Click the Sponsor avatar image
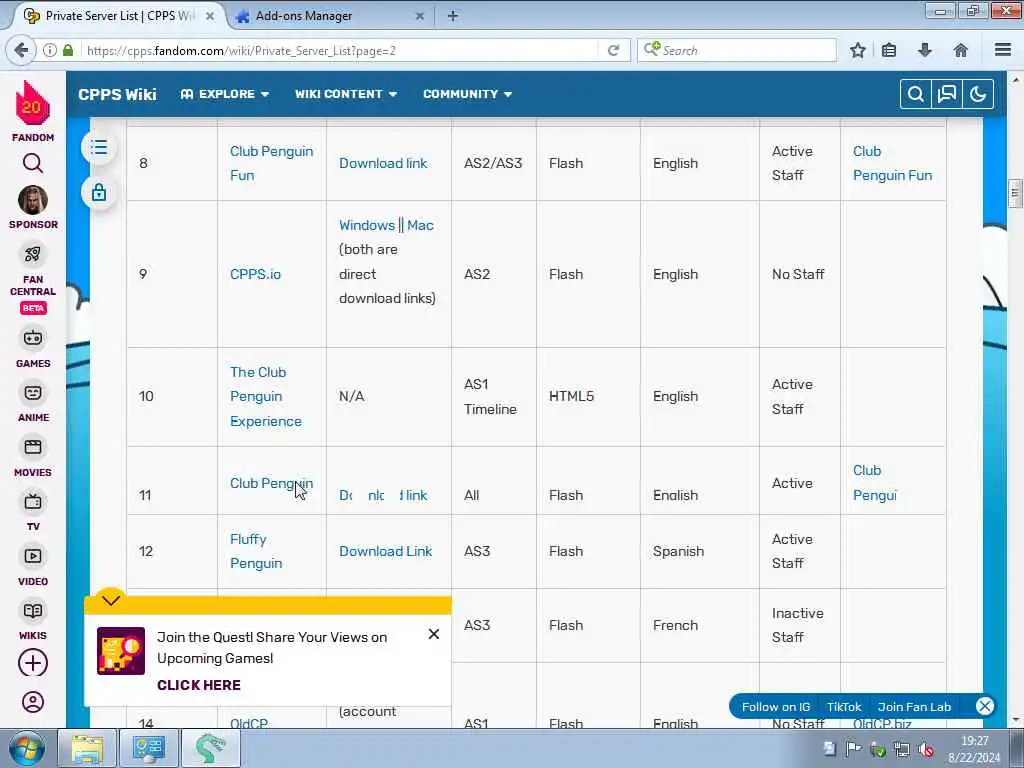 pos(33,200)
